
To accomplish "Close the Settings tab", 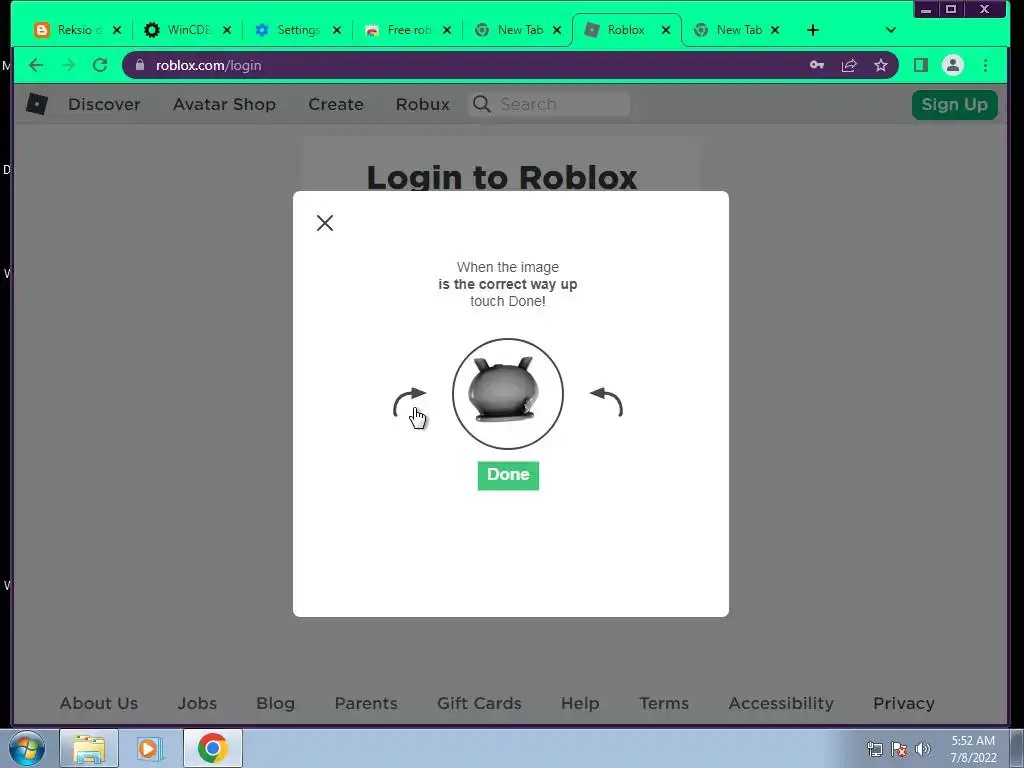I will pyautogui.click(x=337, y=30).
